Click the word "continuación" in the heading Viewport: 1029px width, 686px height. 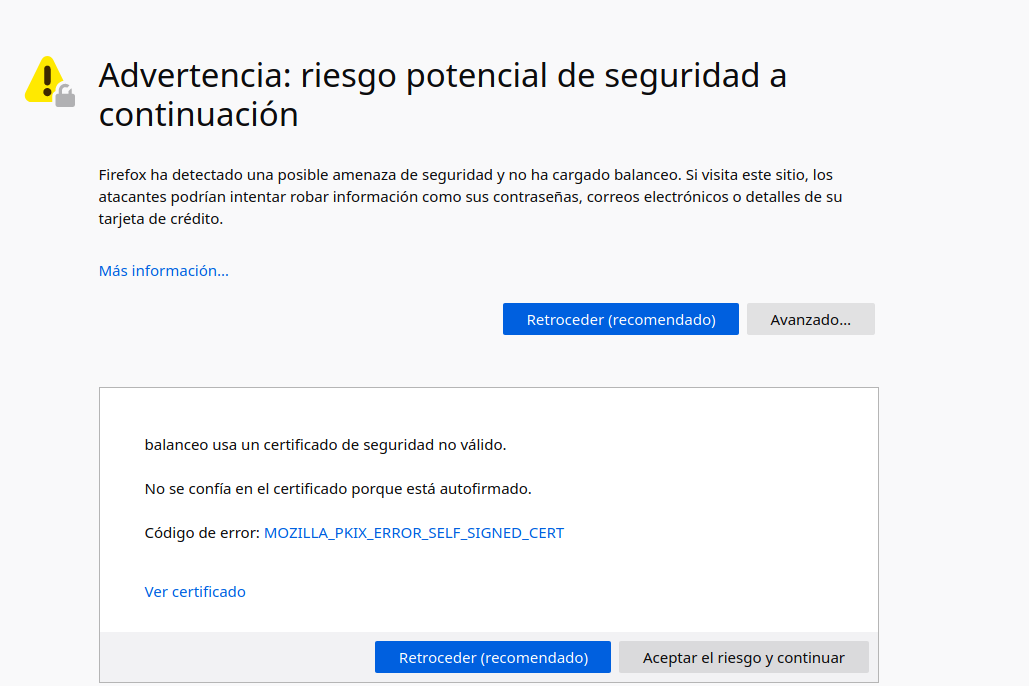tap(198, 115)
